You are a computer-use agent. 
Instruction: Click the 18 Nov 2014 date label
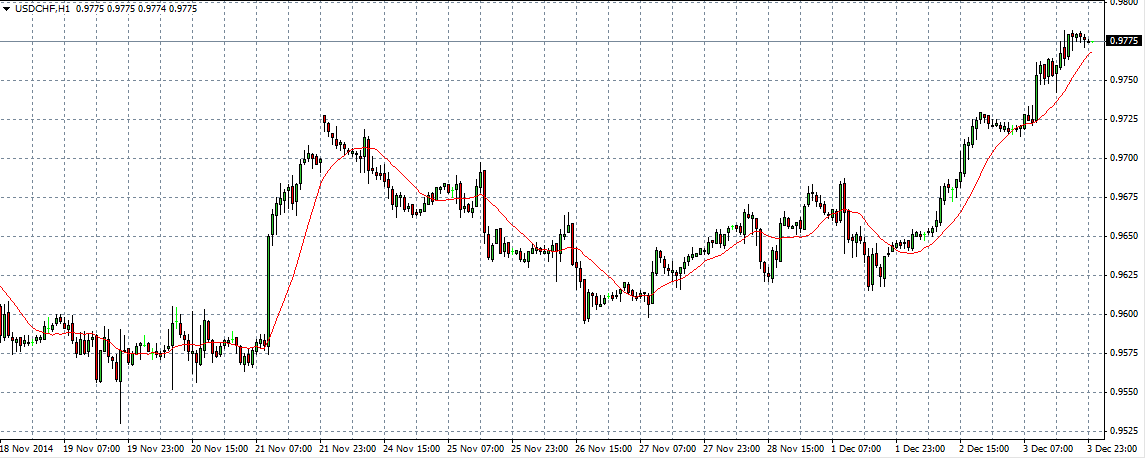click(29, 449)
